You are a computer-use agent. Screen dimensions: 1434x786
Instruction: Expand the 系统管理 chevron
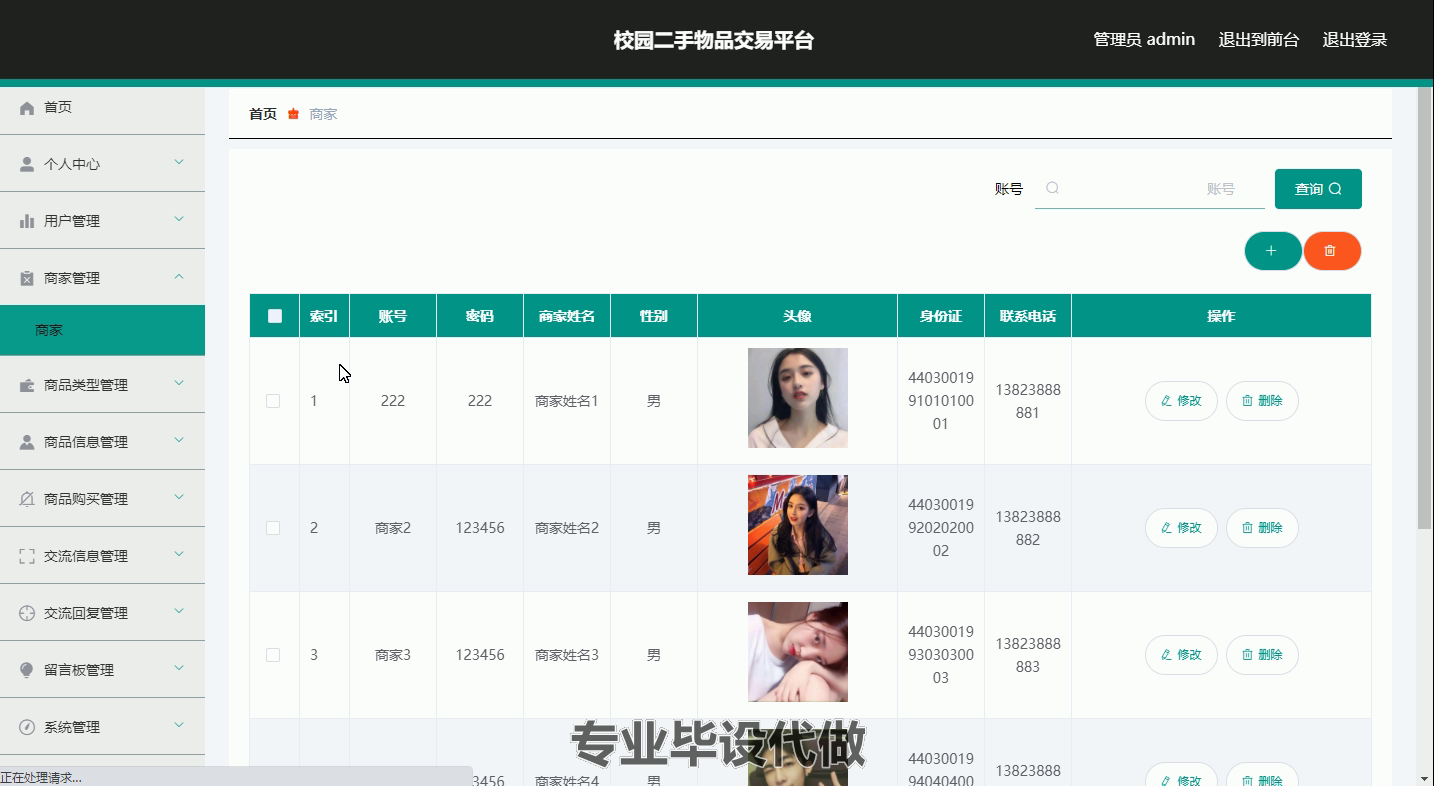(x=179, y=725)
